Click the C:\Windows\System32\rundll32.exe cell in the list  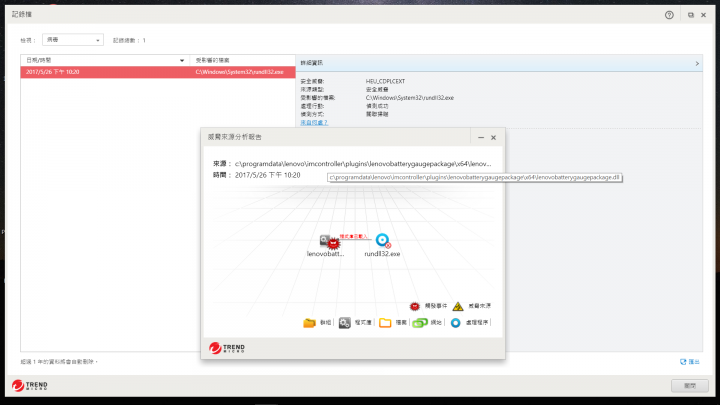[x=239, y=72]
